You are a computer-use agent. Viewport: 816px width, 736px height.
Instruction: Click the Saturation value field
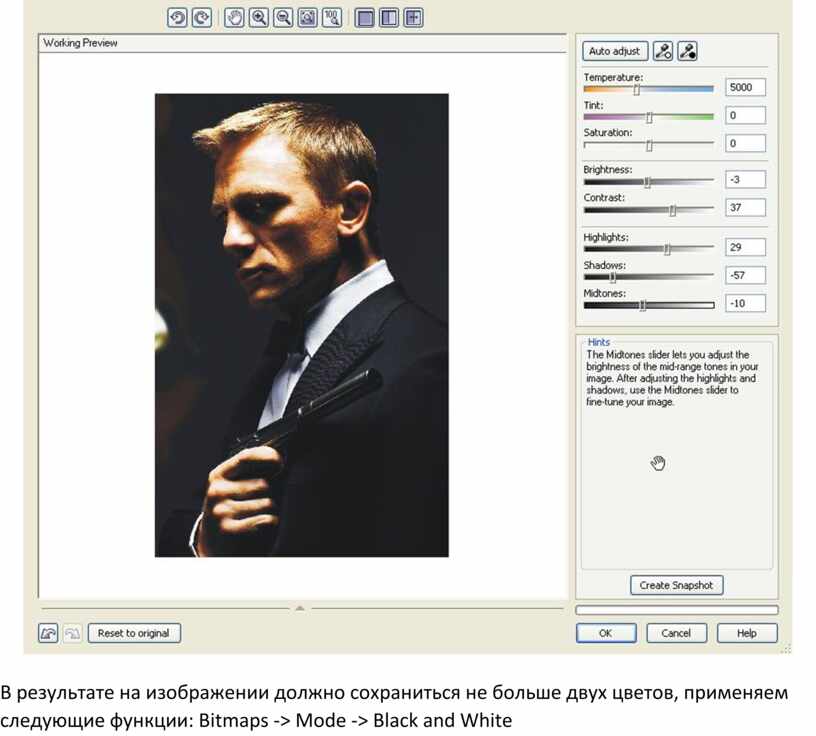746,143
